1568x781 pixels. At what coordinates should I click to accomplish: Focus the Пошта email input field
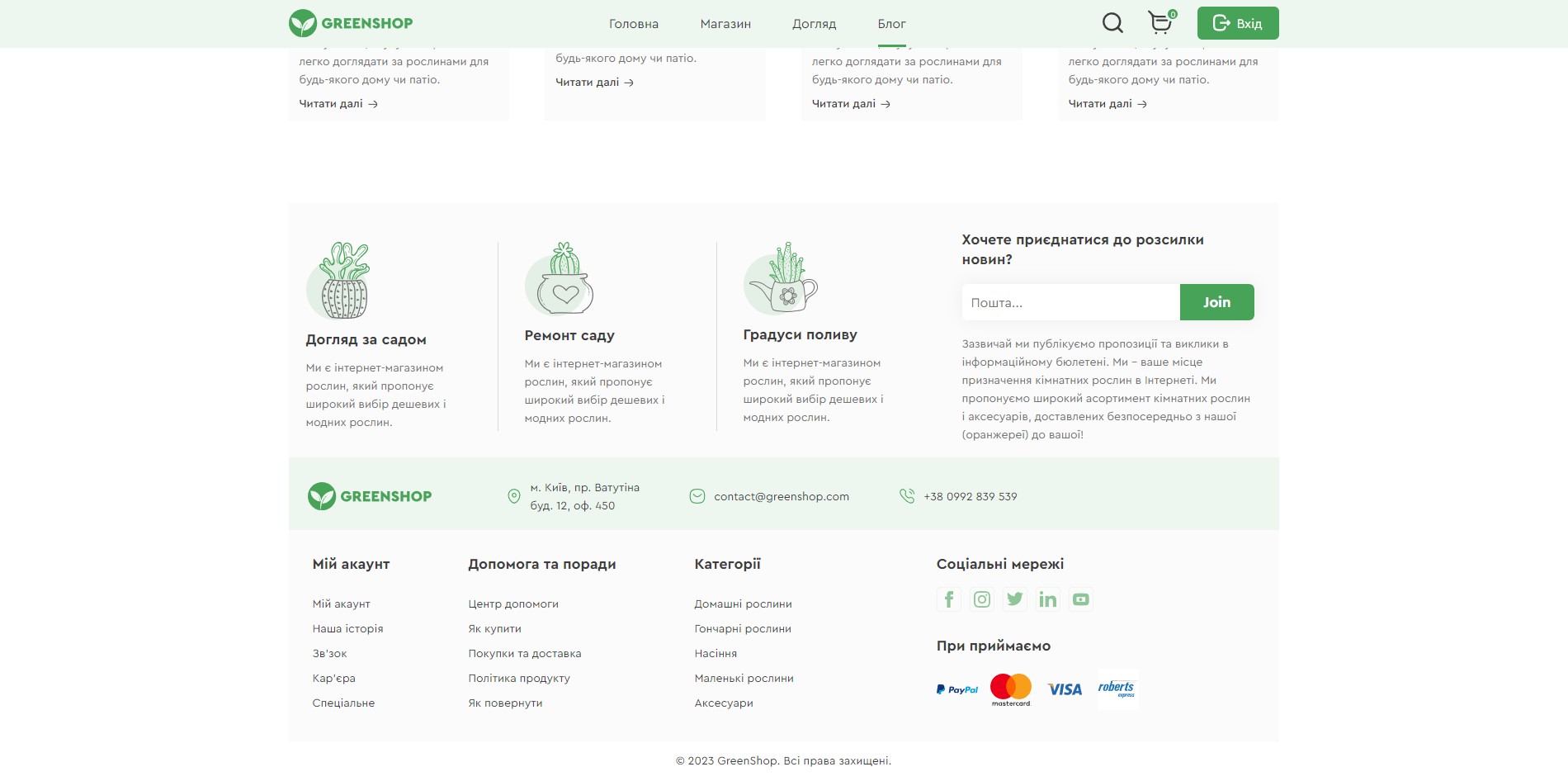[1070, 302]
